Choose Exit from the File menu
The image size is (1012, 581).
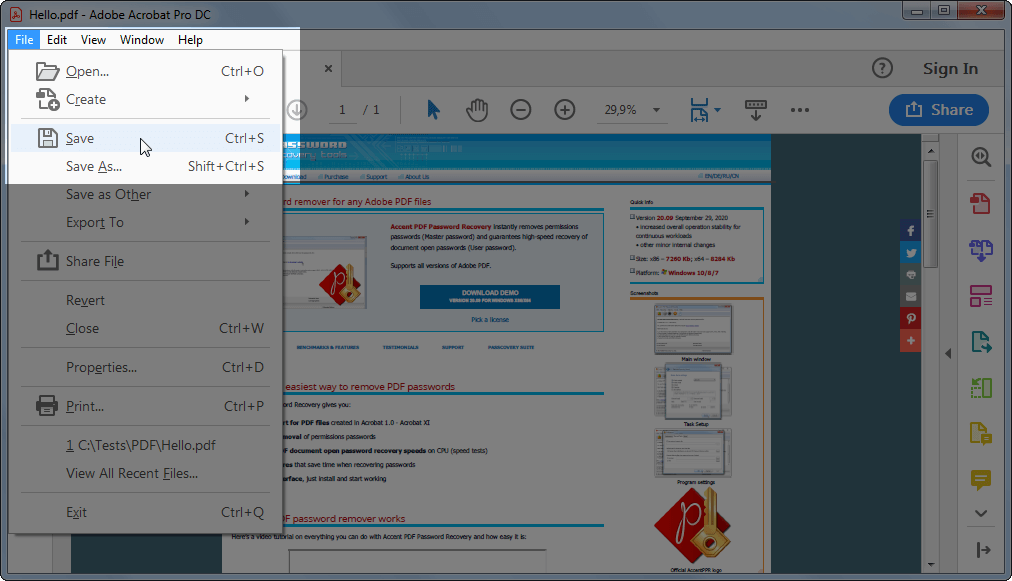(146, 512)
